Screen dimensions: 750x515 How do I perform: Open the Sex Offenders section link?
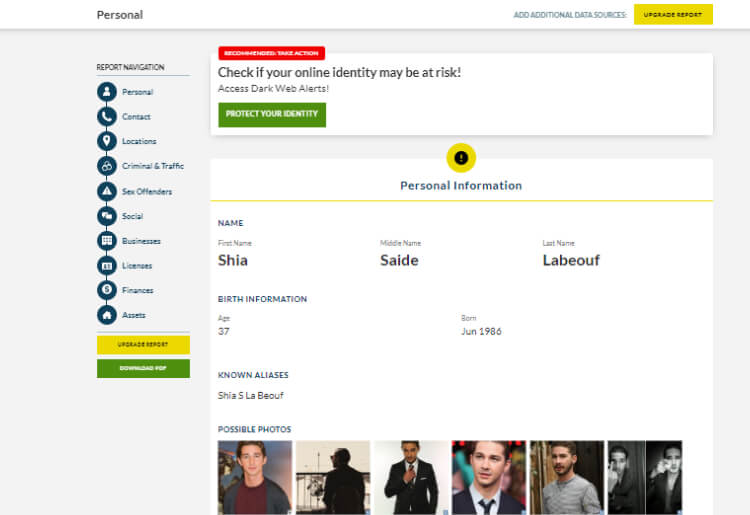pos(147,192)
